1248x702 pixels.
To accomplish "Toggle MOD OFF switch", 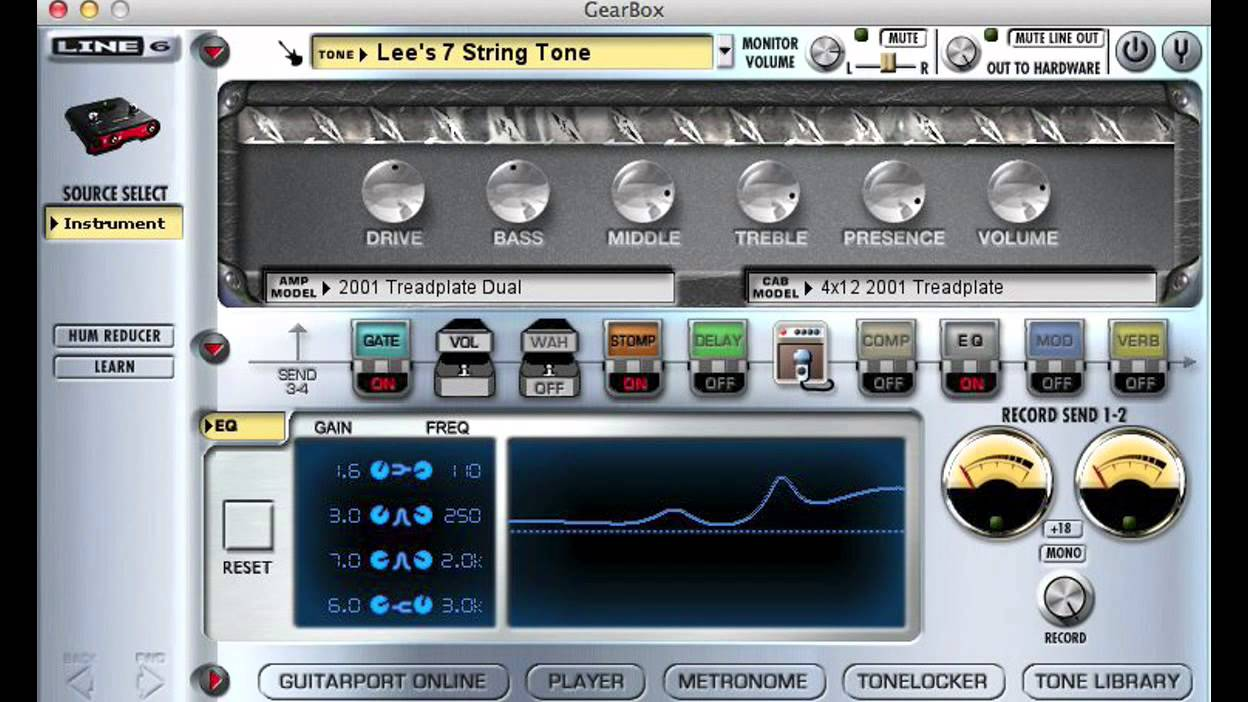I will 1055,383.
